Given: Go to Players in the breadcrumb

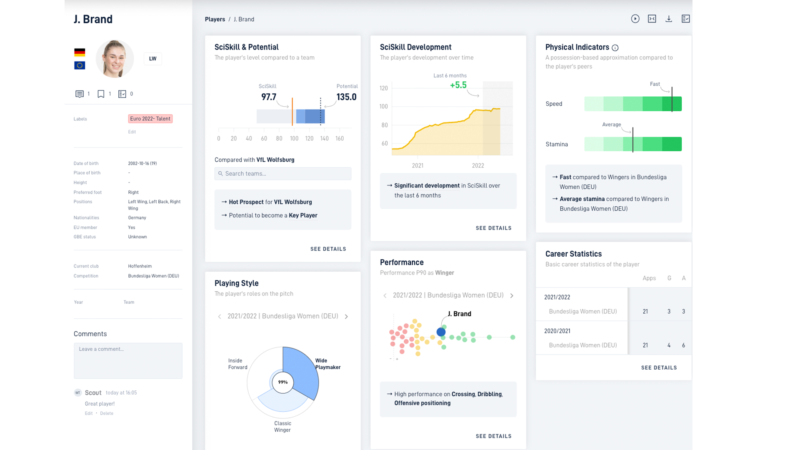Looking at the screenshot, I should [x=215, y=19].
